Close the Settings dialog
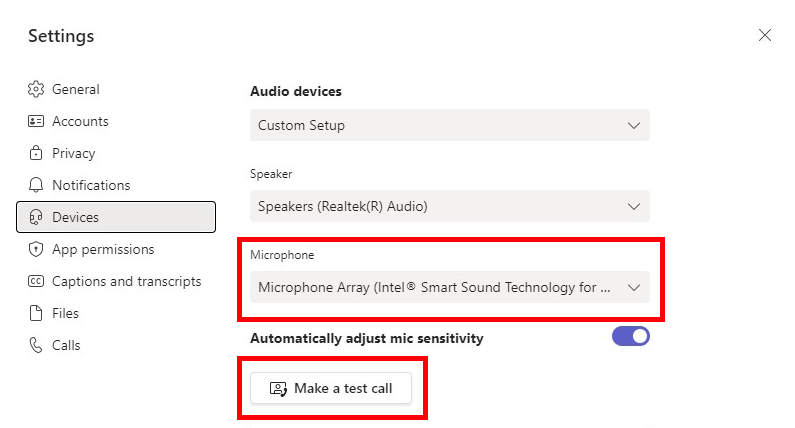Screen dimensions: 795x428 (x=765, y=35)
